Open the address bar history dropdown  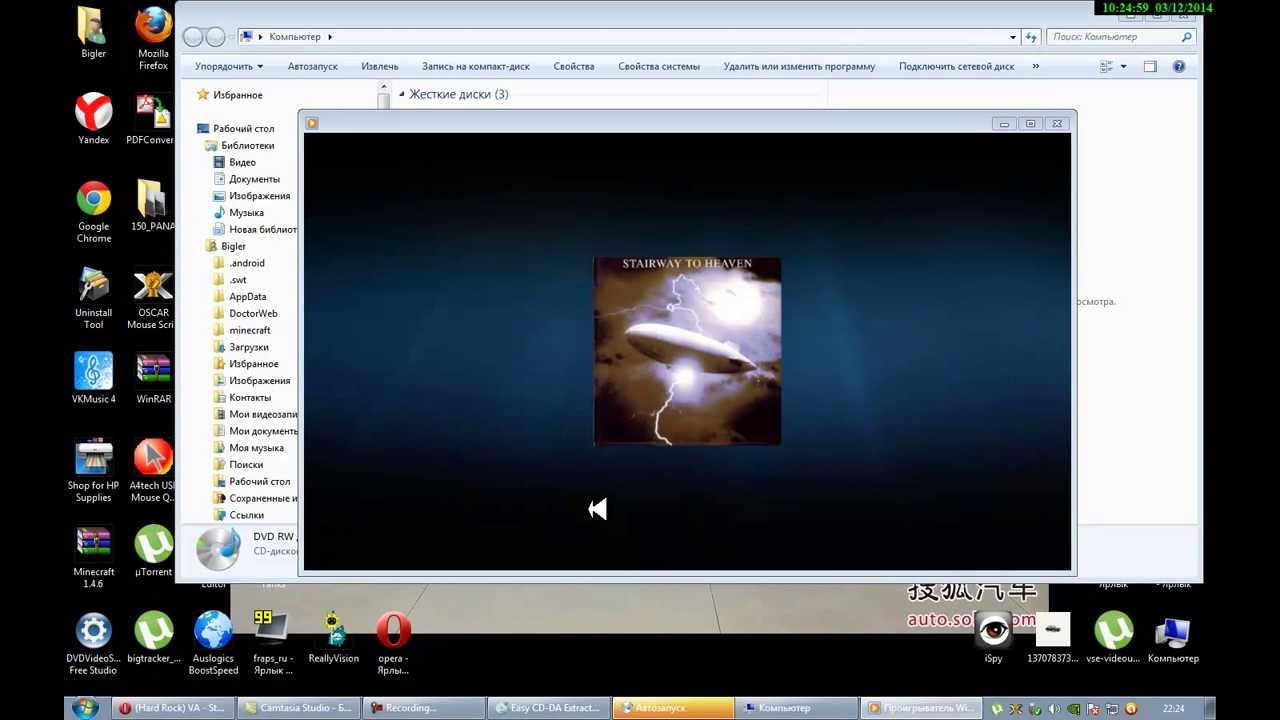click(1013, 37)
